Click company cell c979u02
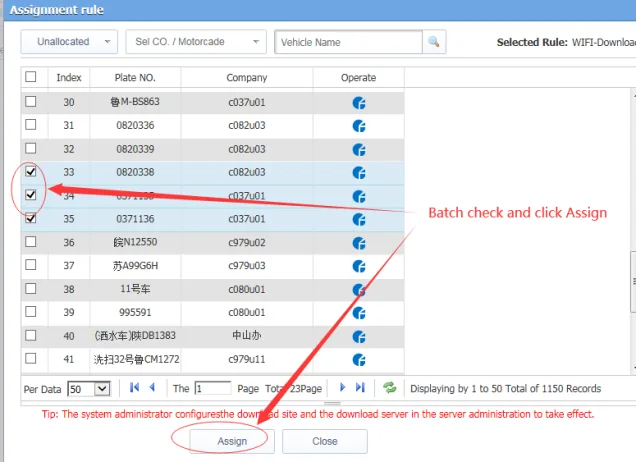The height and width of the screenshot is (462, 636). pyautogui.click(x=247, y=242)
